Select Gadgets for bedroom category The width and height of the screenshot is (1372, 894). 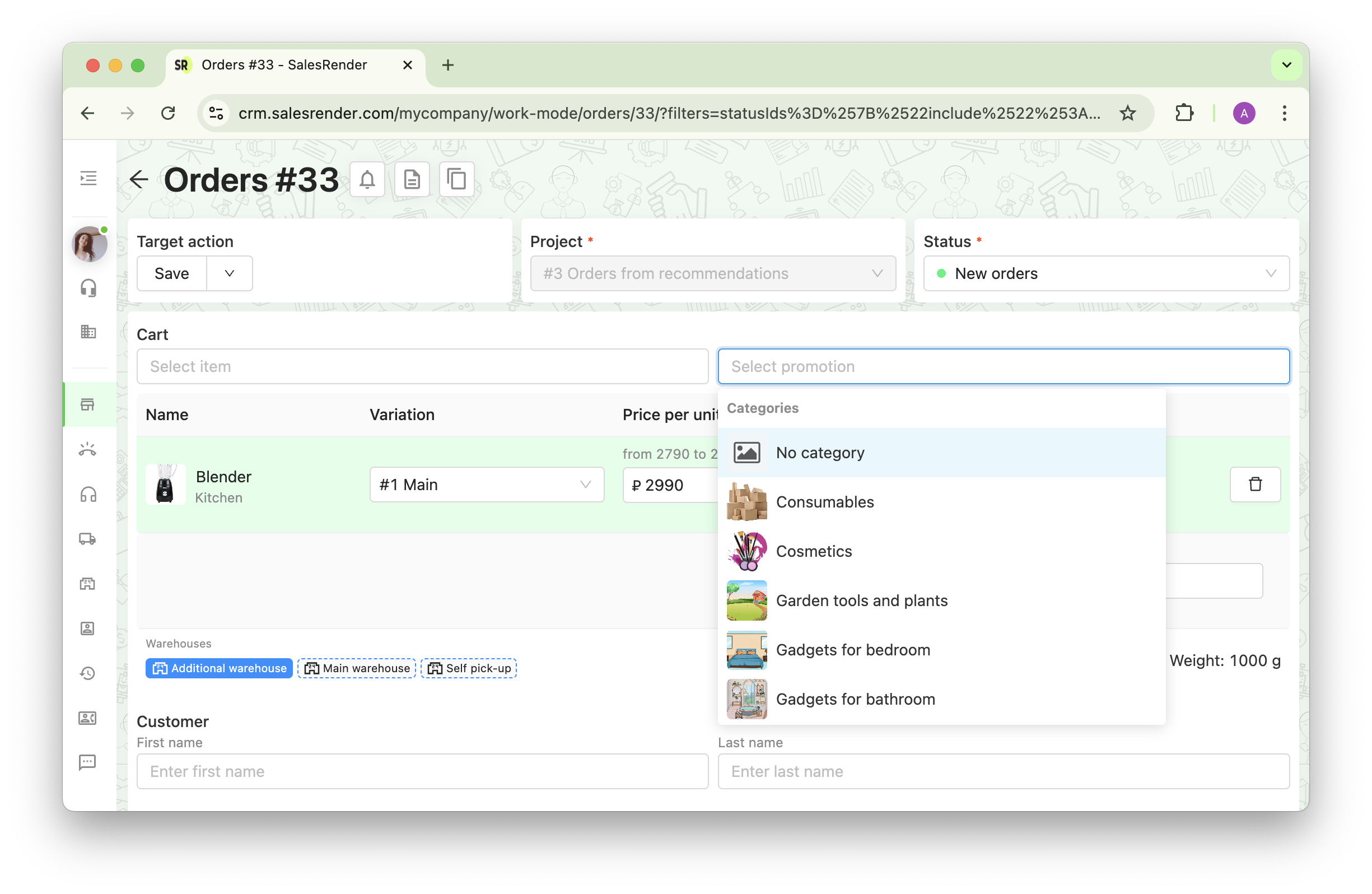coord(941,650)
